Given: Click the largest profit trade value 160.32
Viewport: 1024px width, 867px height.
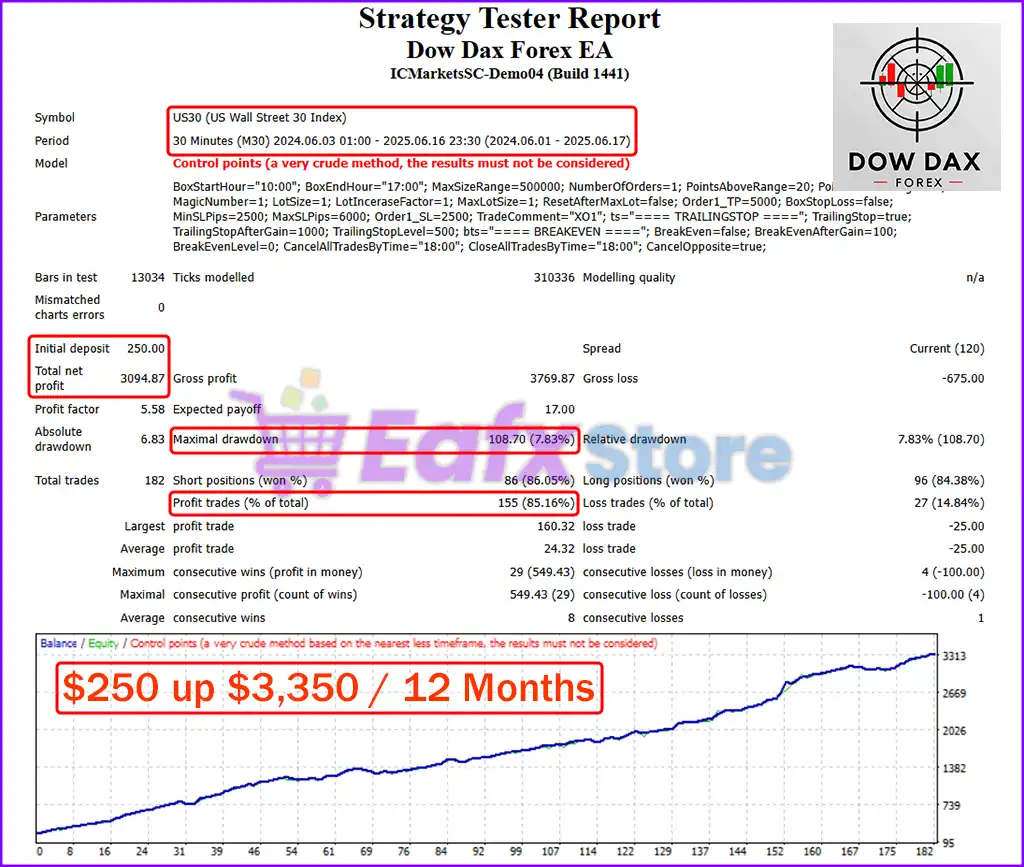Looking at the screenshot, I should tap(556, 526).
